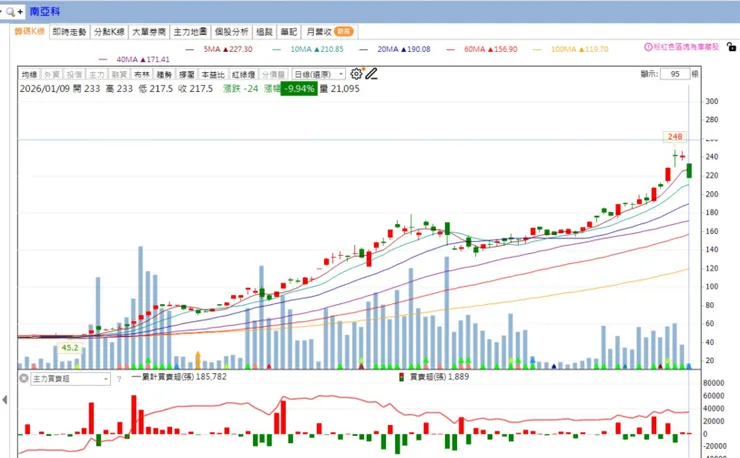Switch to the 主力地圖 tab

pyautogui.click(x=190, y=32)
